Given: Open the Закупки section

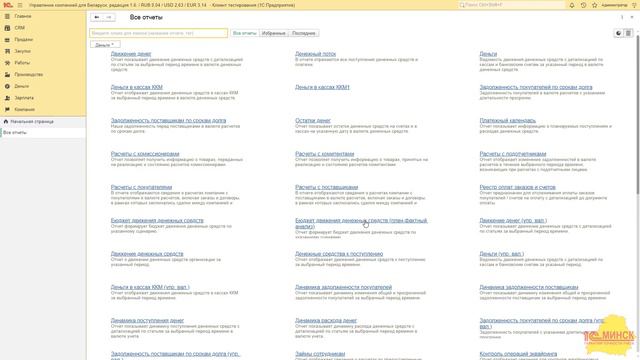Looking at the screenshot, I should tap(22, 51).
